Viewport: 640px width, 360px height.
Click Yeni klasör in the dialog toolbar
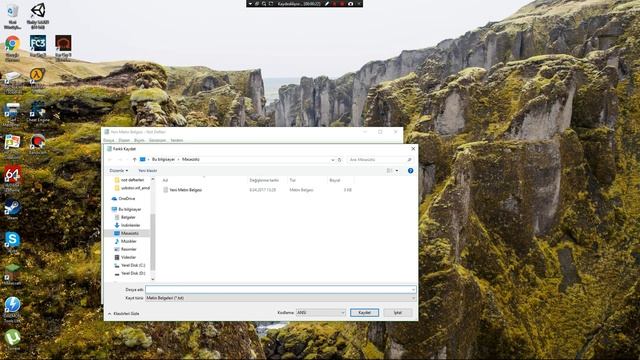(147, 171)
